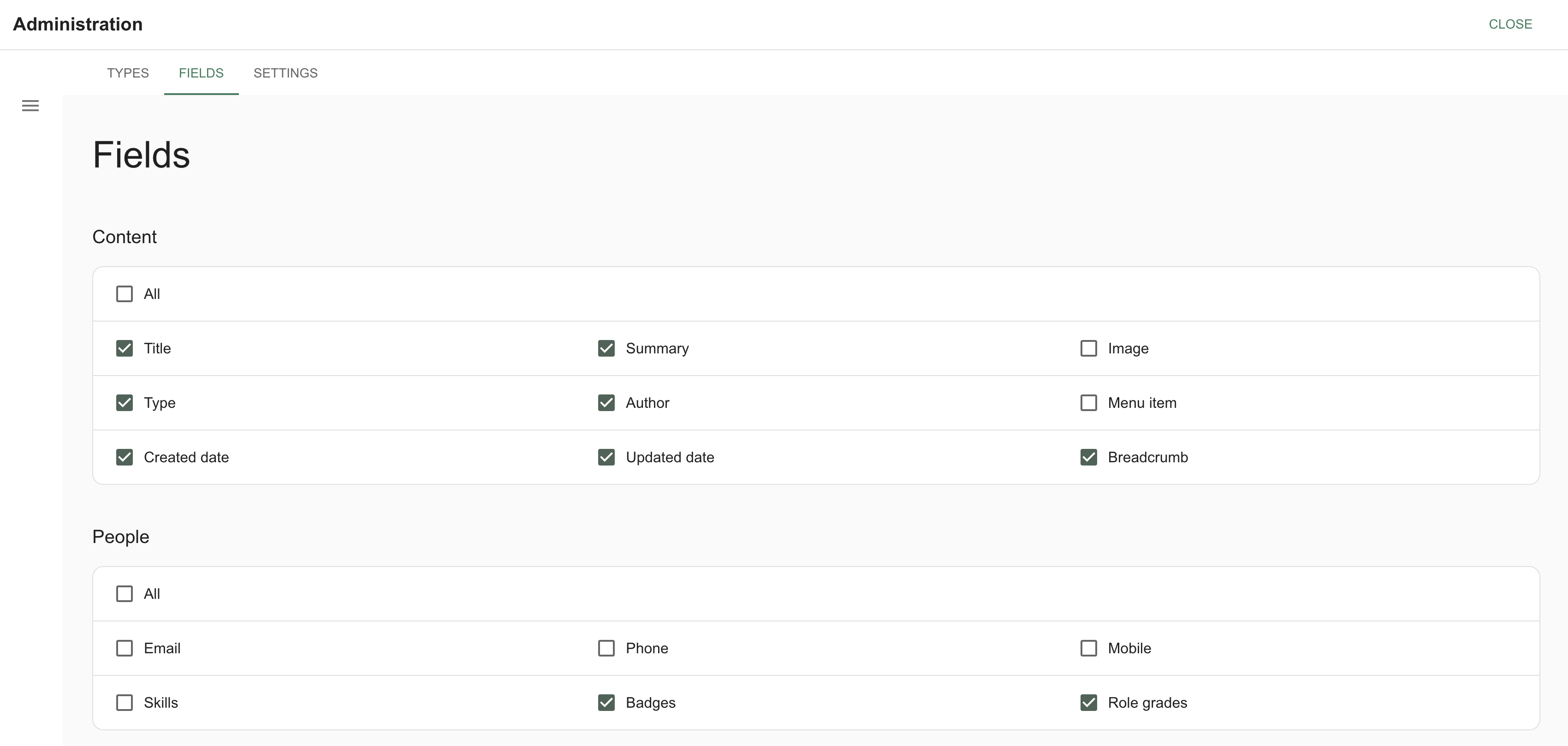1568x746 pixels.
Task: Open the hamburger navigation menu
Action: (x=30, y=105)
